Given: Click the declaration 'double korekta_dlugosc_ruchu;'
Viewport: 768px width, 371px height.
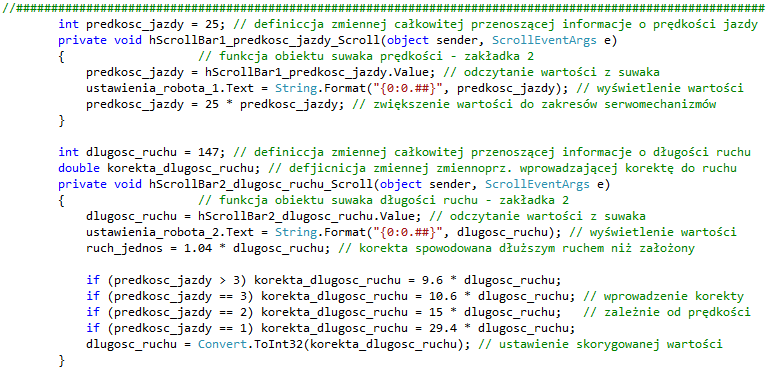Looking at the screenshot, I should point(160,168).
